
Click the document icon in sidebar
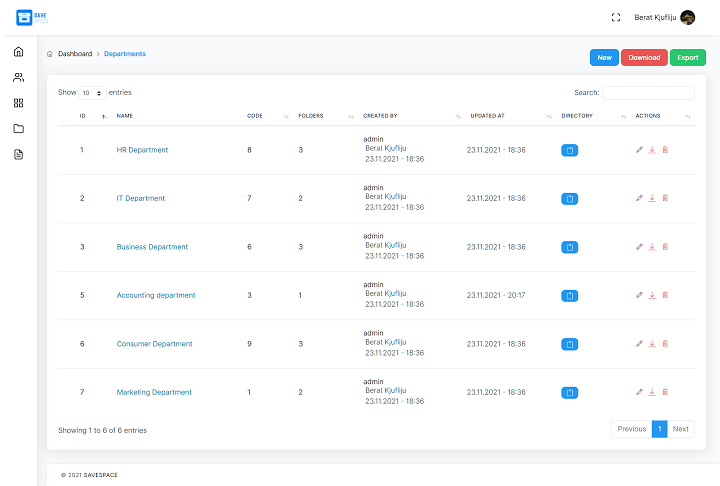18,155
